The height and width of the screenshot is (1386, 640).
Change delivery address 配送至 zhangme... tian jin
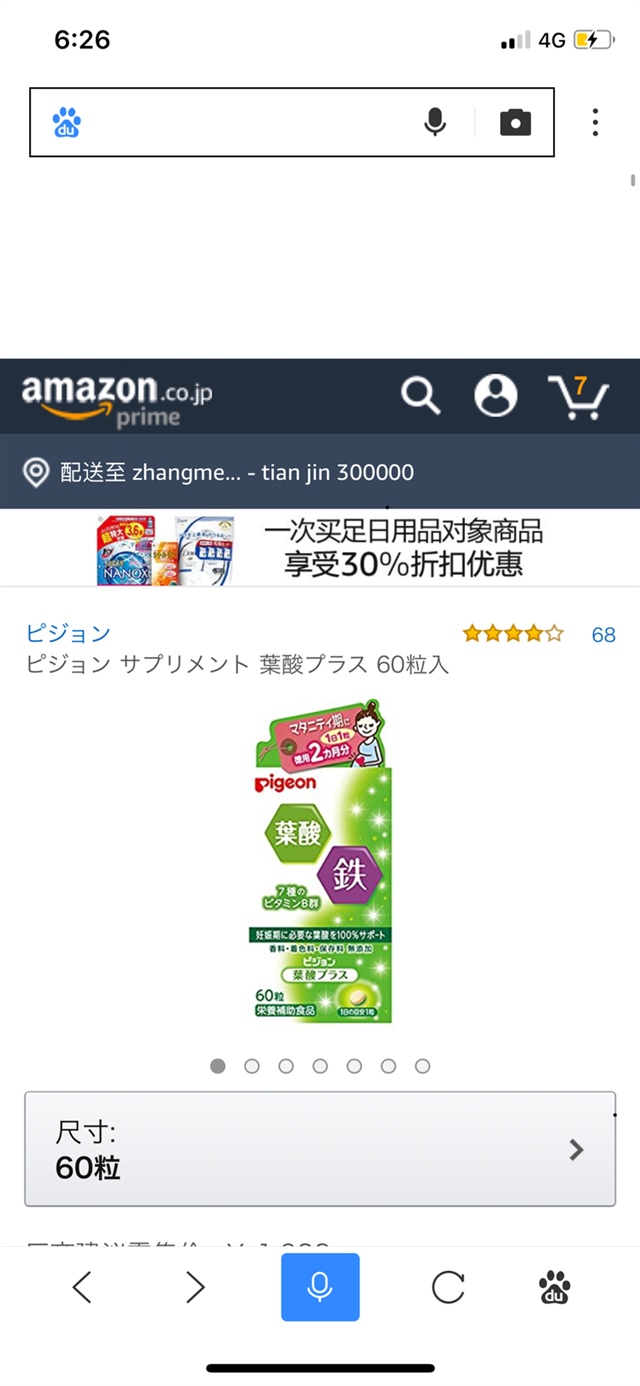coord(320,472)
